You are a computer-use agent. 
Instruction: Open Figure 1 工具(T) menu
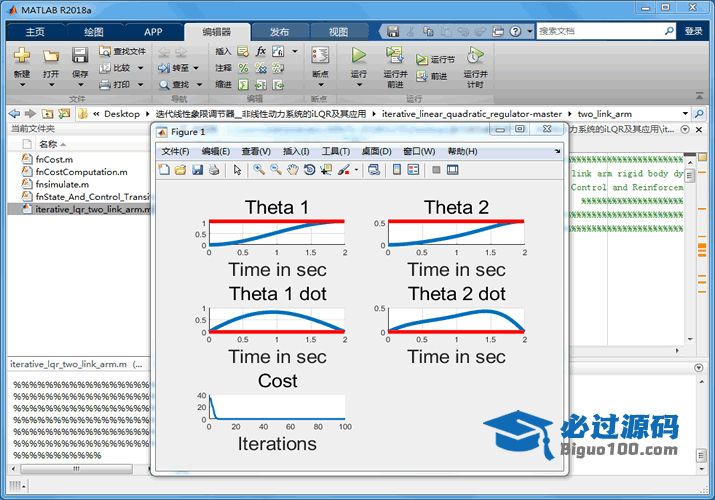tap(336, 151)
